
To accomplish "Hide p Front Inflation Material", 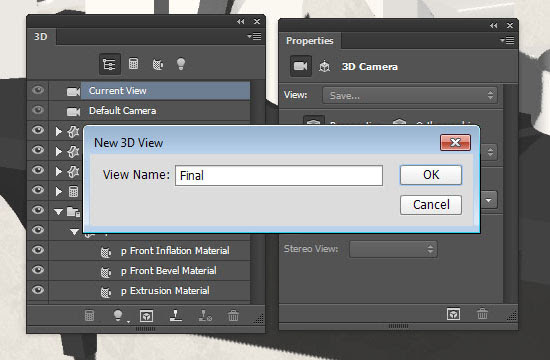I will [x=38, y=250].
